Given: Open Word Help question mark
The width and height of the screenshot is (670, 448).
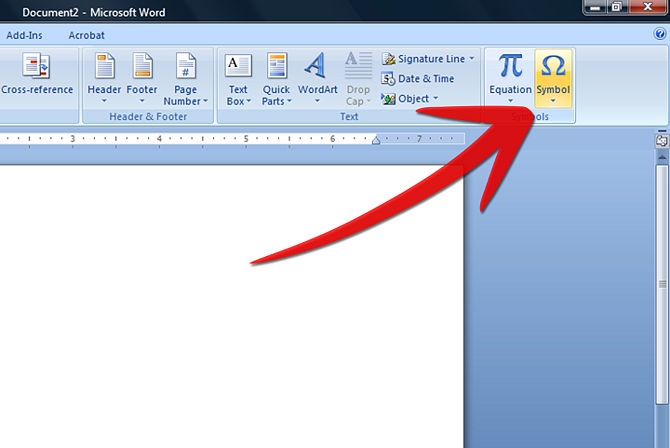Looking at the screenshot, I should [x=660, y=33].
